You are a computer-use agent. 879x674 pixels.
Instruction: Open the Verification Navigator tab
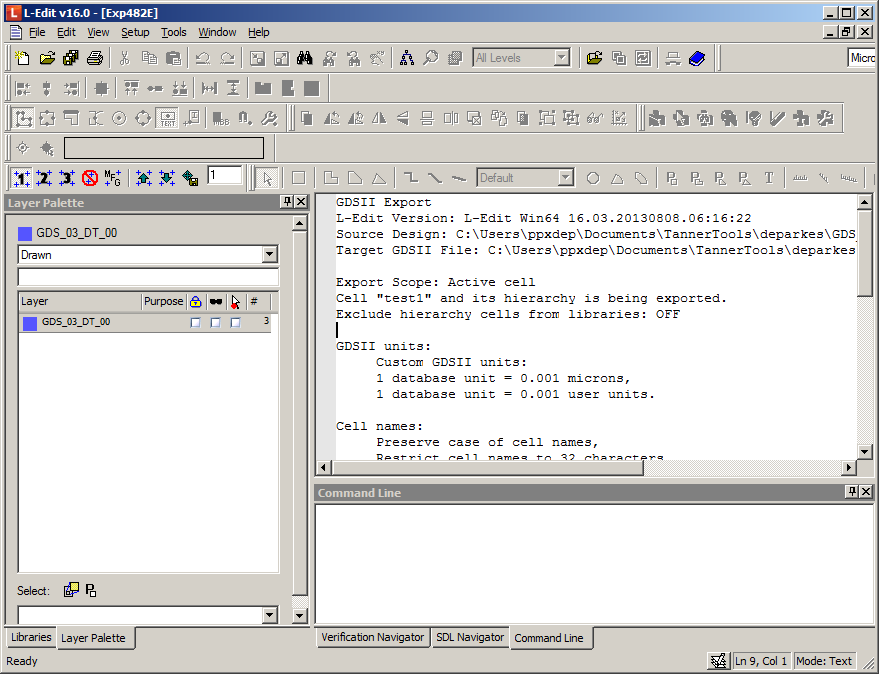point(373,637)
